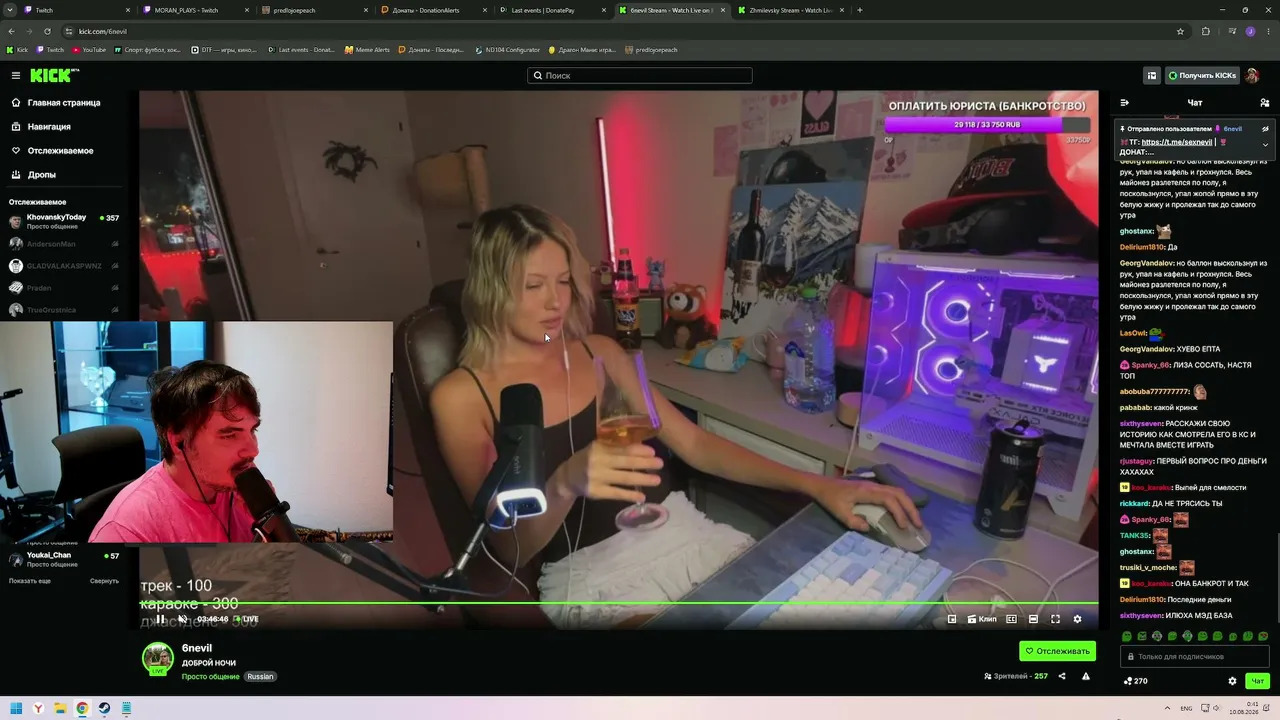
Task: Expand the pinned message chevron
Action: click(x=1265, y=144)
